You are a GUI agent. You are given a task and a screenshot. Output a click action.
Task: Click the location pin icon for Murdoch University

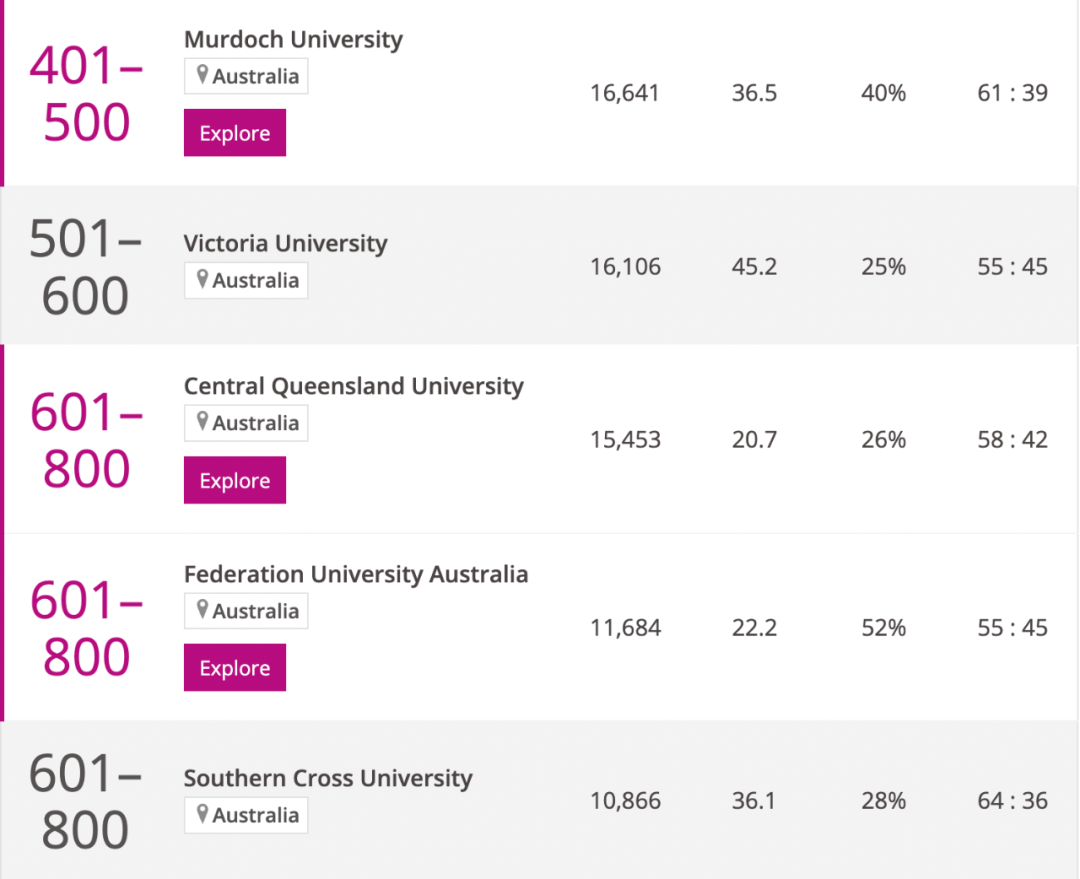(202, 76)
